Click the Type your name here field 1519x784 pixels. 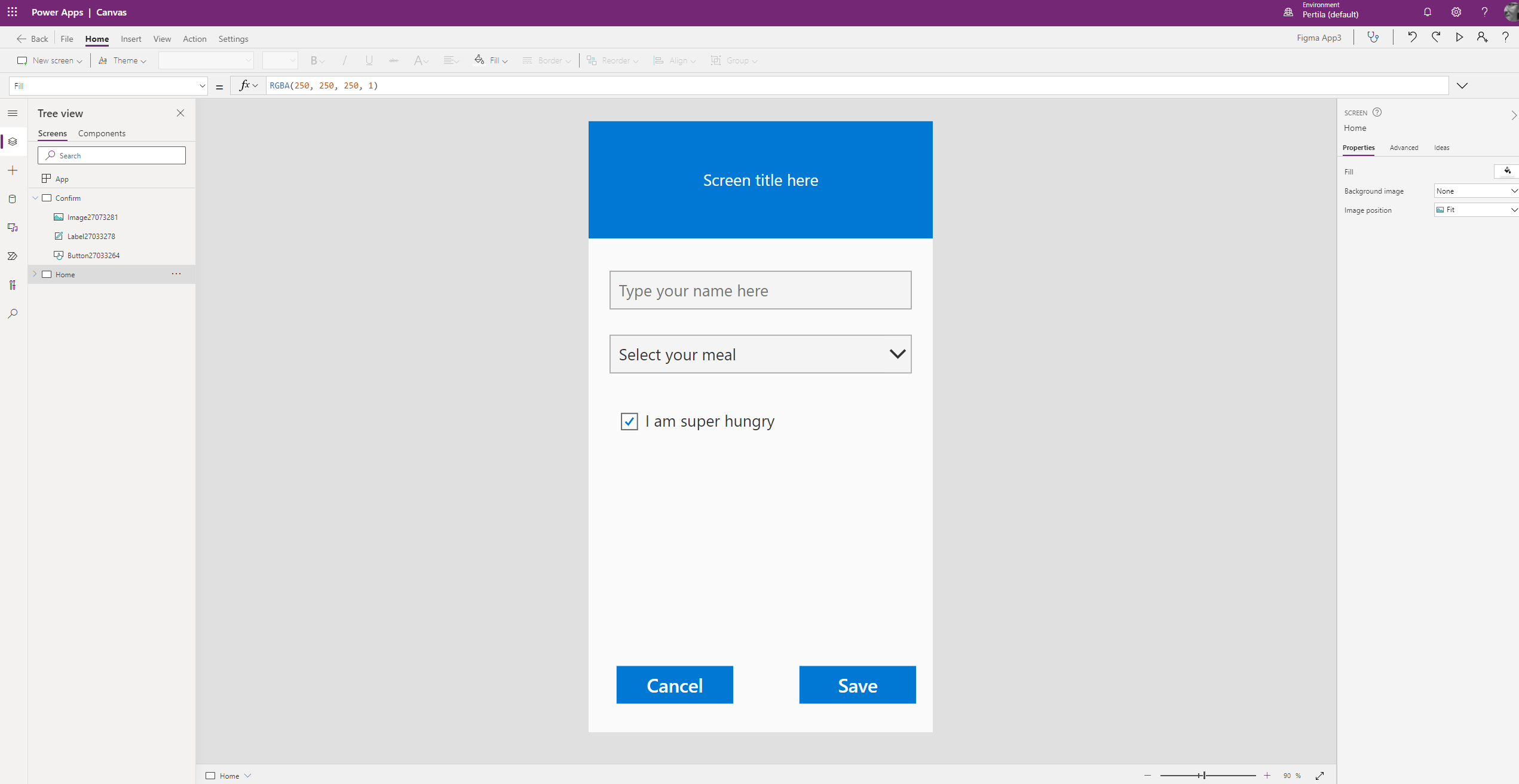click(x=760, y=290)
